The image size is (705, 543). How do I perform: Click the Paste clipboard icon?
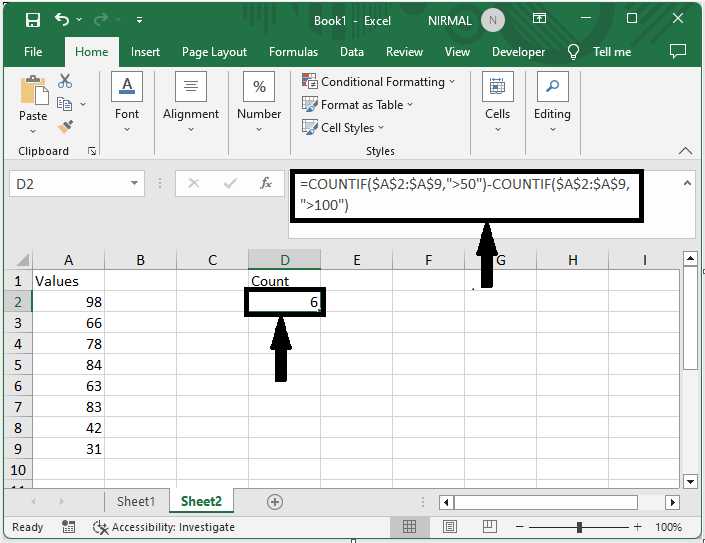(34, 90)
